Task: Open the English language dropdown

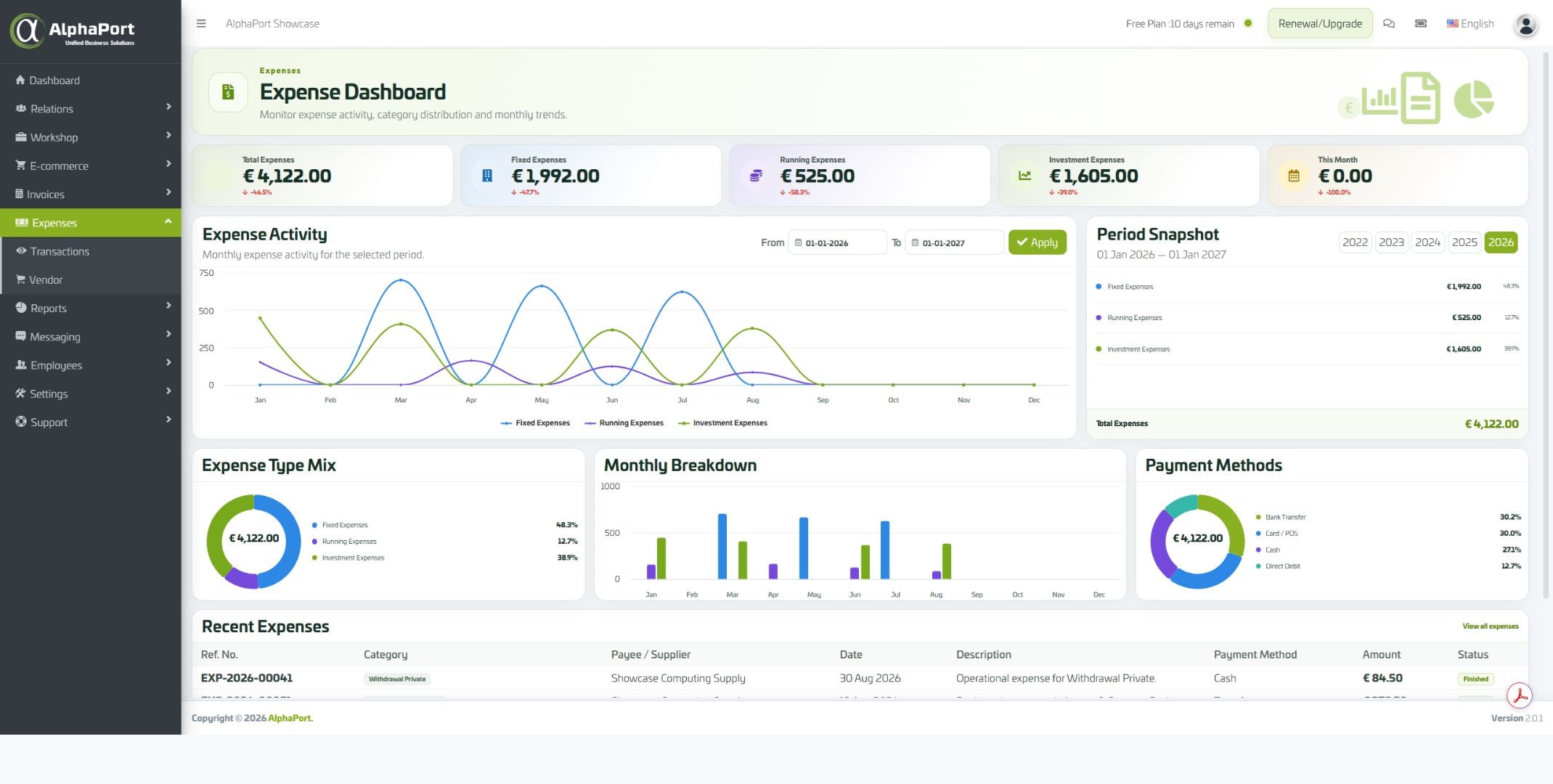Action: click(1470, 23)
